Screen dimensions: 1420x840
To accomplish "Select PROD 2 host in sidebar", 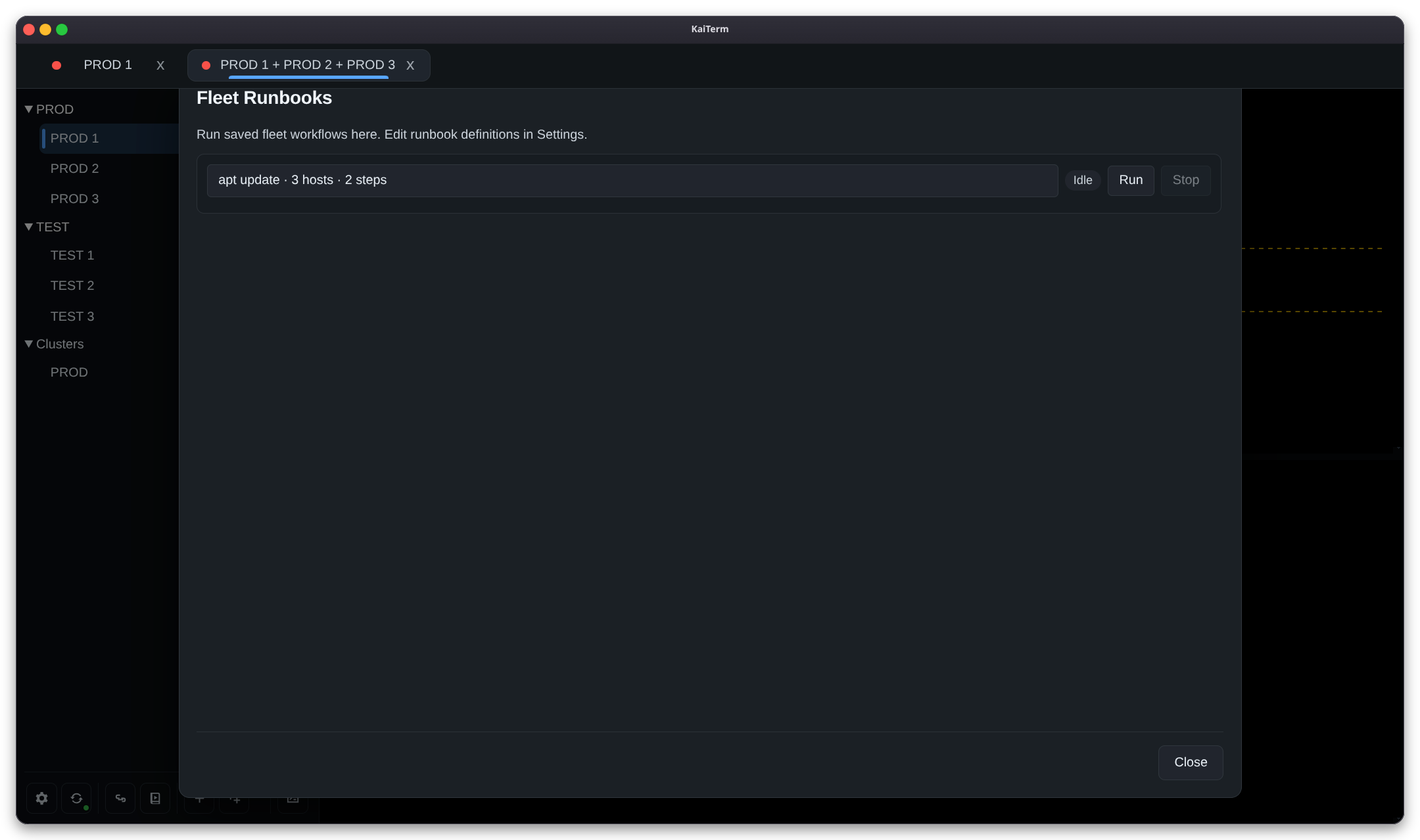I will tap(74, 168).
